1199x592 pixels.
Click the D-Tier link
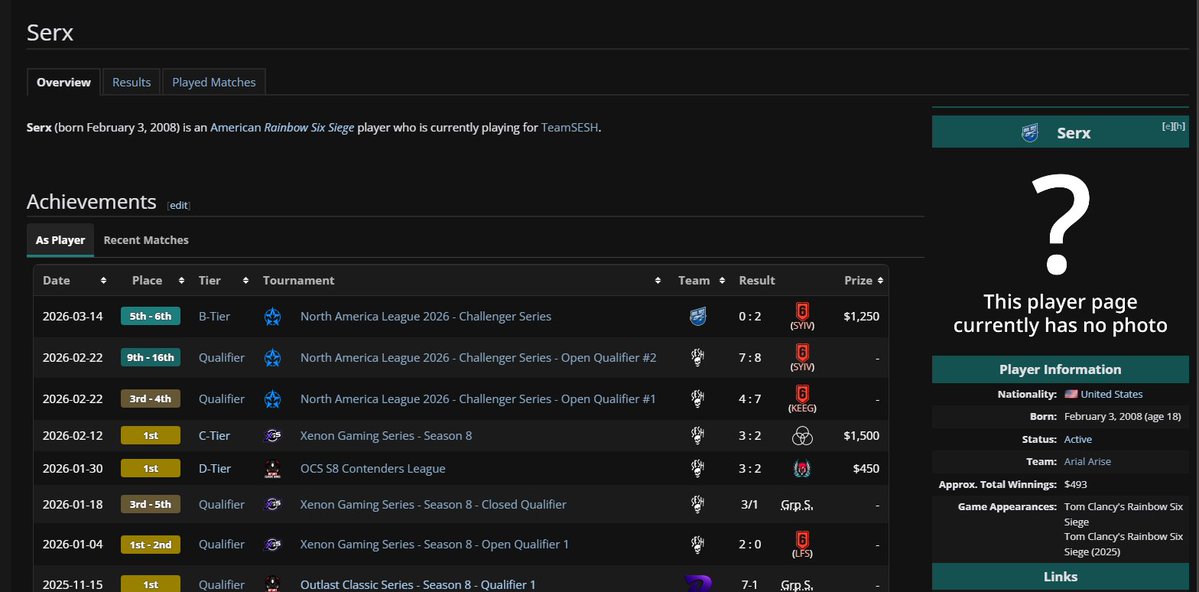(x=214, y=468)
